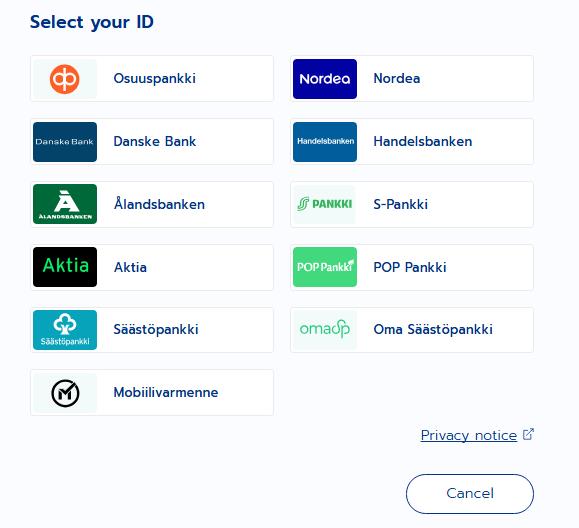Click the Cancel button
Image resolution: width=579 pixels, height=528 pixels.
pos(470,494)
